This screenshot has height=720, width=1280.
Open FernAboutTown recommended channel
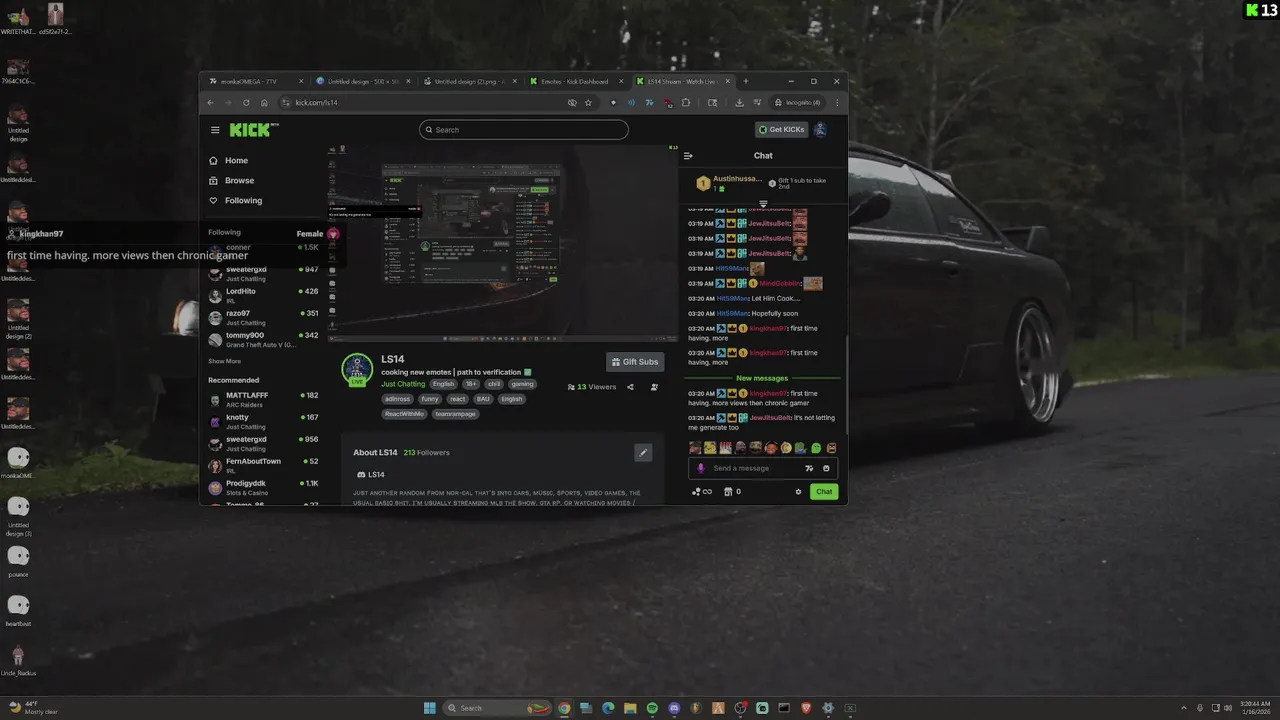263,465
